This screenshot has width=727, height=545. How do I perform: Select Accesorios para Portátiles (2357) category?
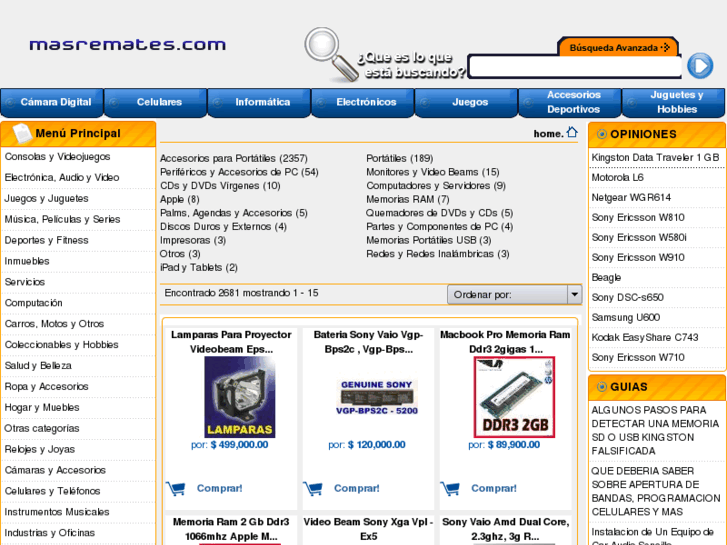[234, 159]
